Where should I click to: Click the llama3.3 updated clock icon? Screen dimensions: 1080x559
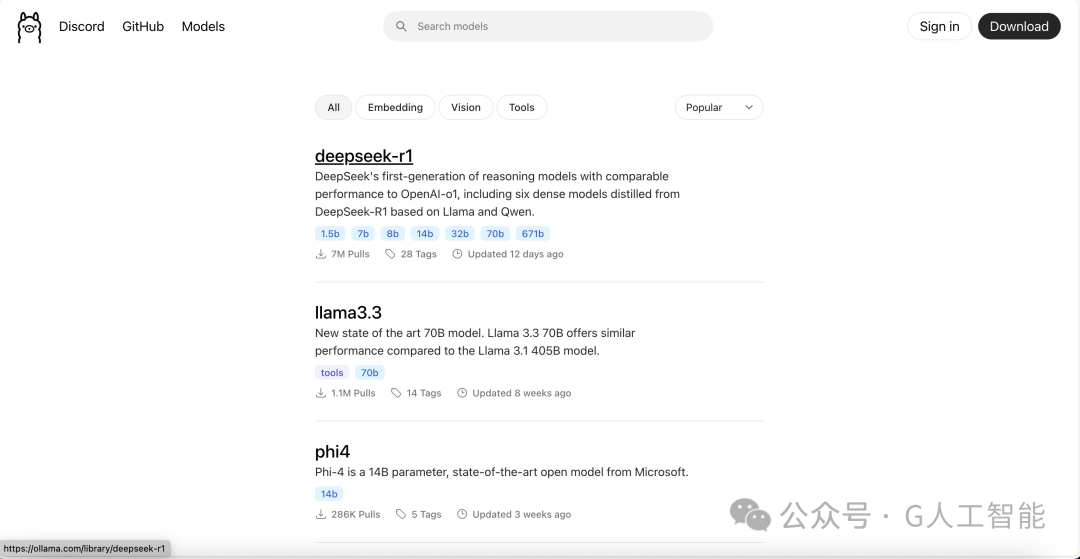click(462, 393)
